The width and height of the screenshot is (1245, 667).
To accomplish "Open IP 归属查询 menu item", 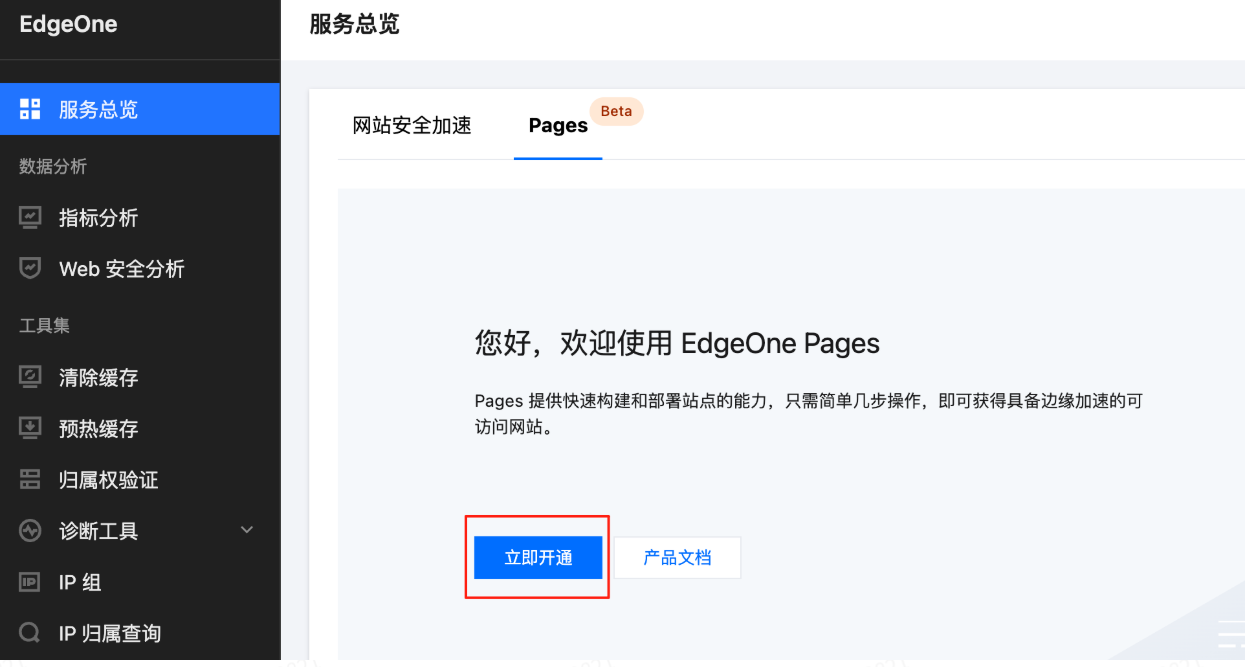I will (140, 633).
